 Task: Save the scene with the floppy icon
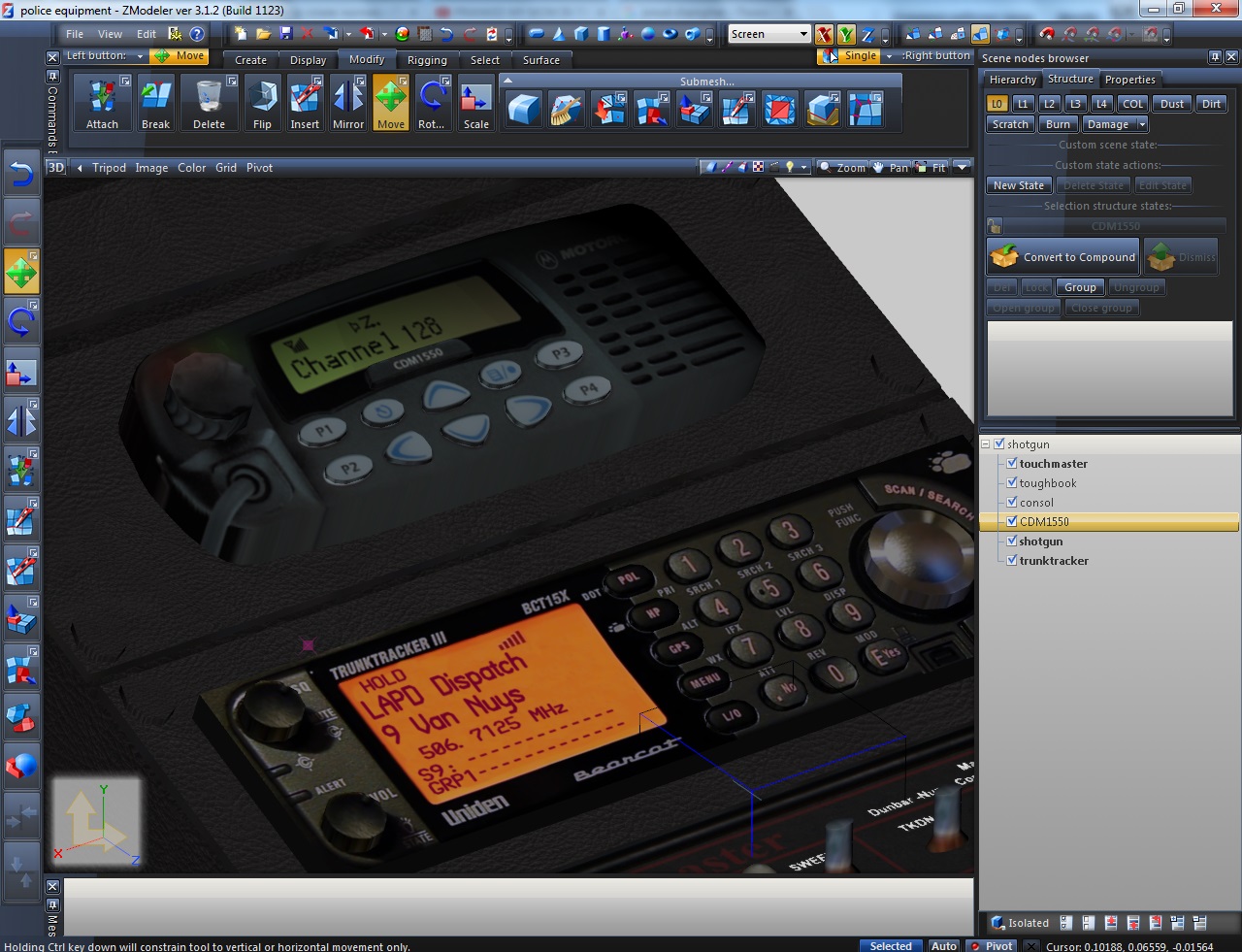285,34
